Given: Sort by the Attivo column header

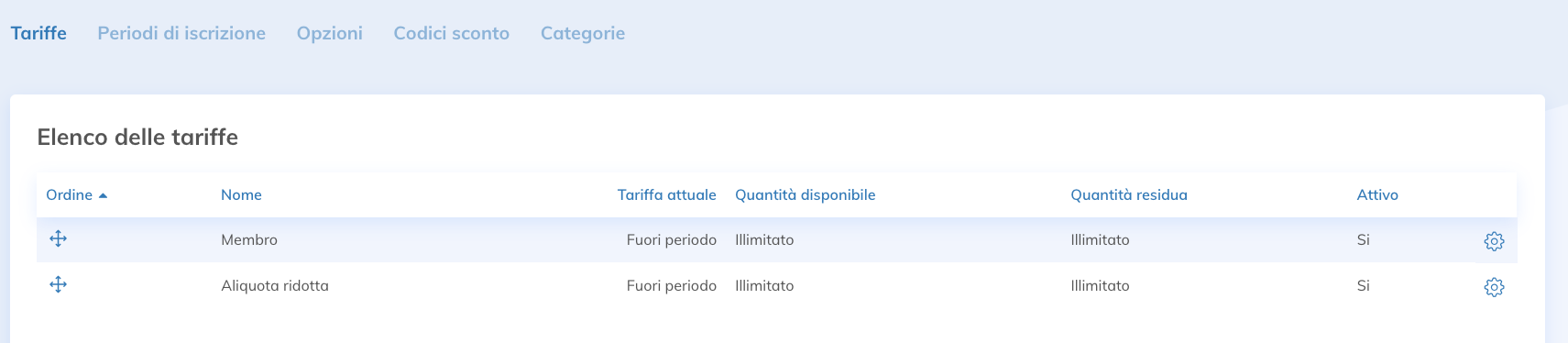Looking at the screenshot, I should click(x=1377, y=194).
